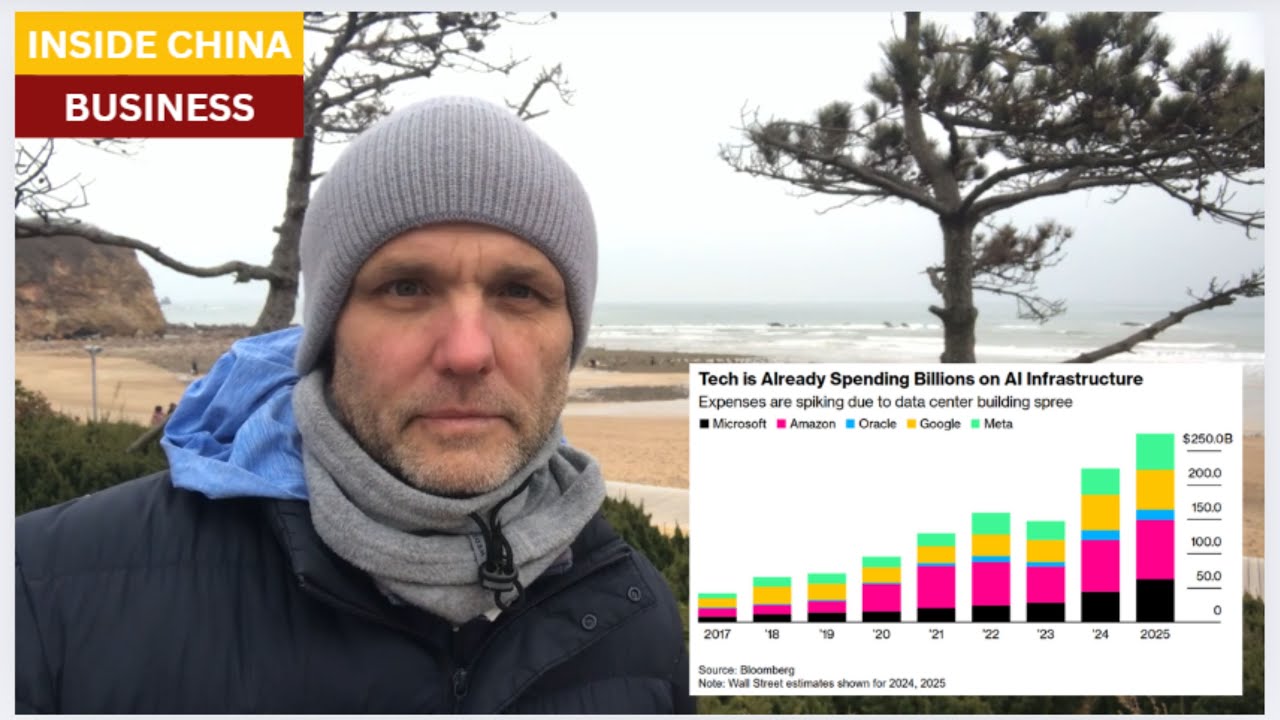Click the Wall Street estimates note
This screenshot has width=1280, height=720.
coord(821,684)
